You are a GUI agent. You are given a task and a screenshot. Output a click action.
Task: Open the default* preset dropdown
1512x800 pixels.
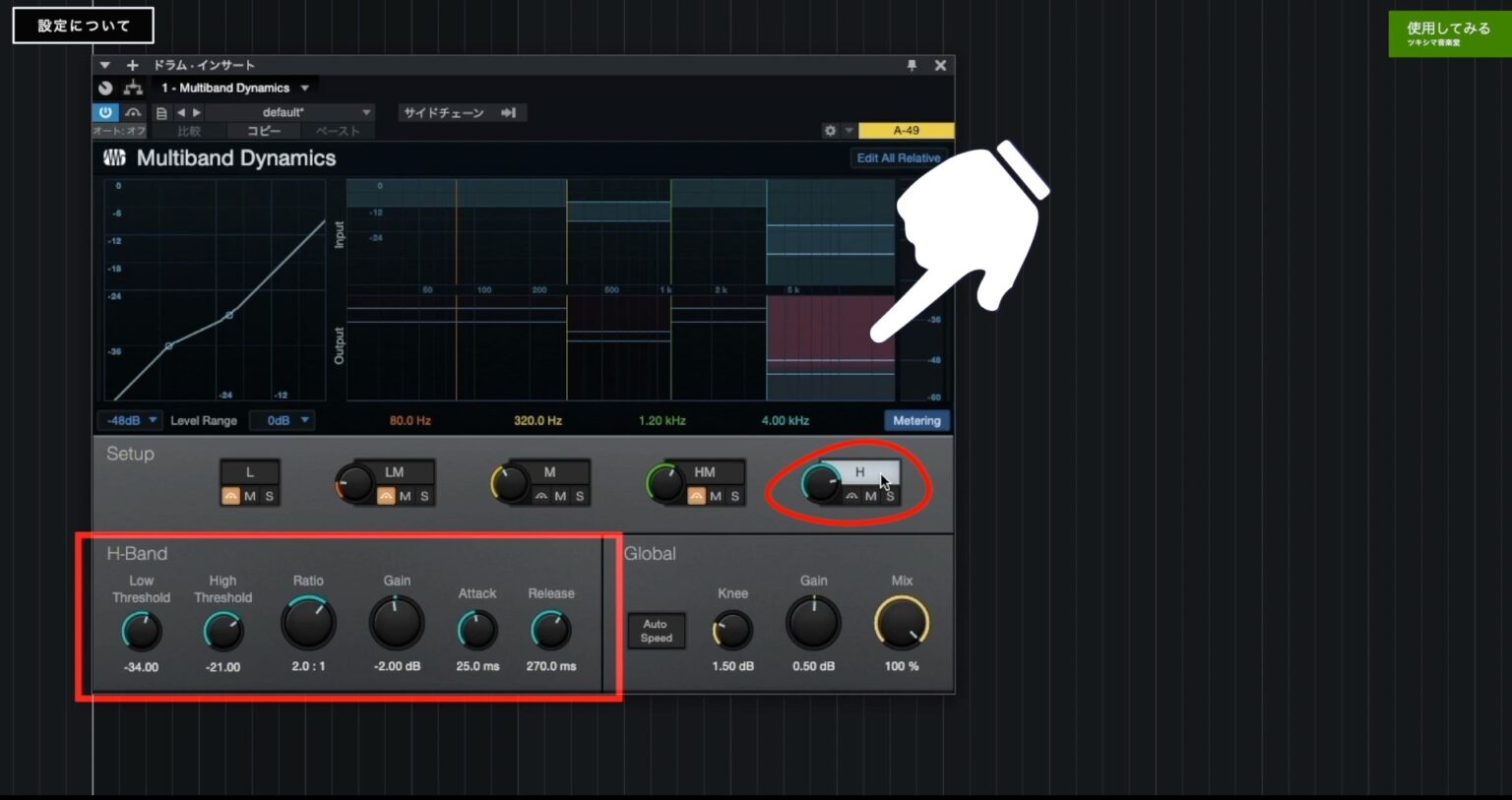(285, 112)
